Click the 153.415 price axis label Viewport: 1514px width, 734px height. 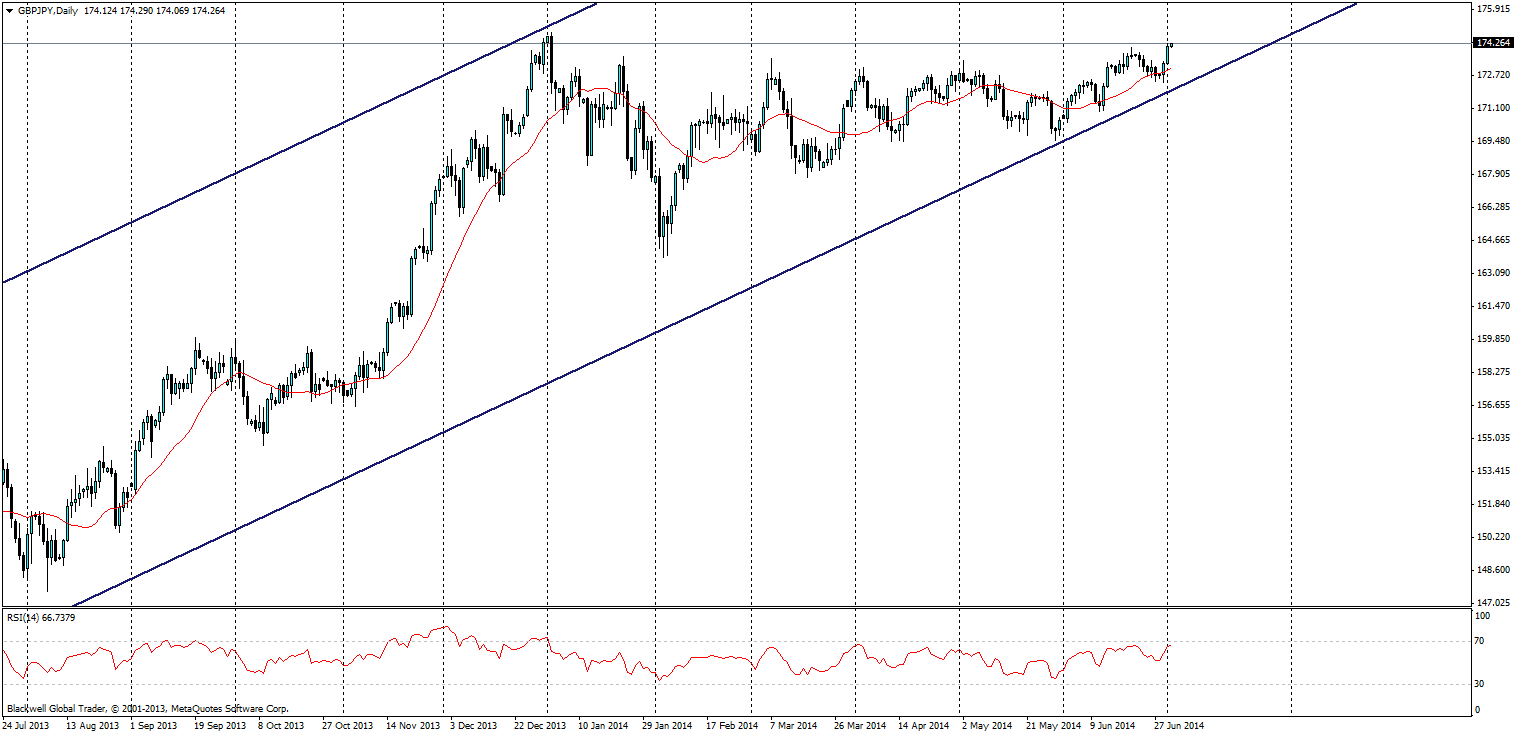coord(1493,471)
